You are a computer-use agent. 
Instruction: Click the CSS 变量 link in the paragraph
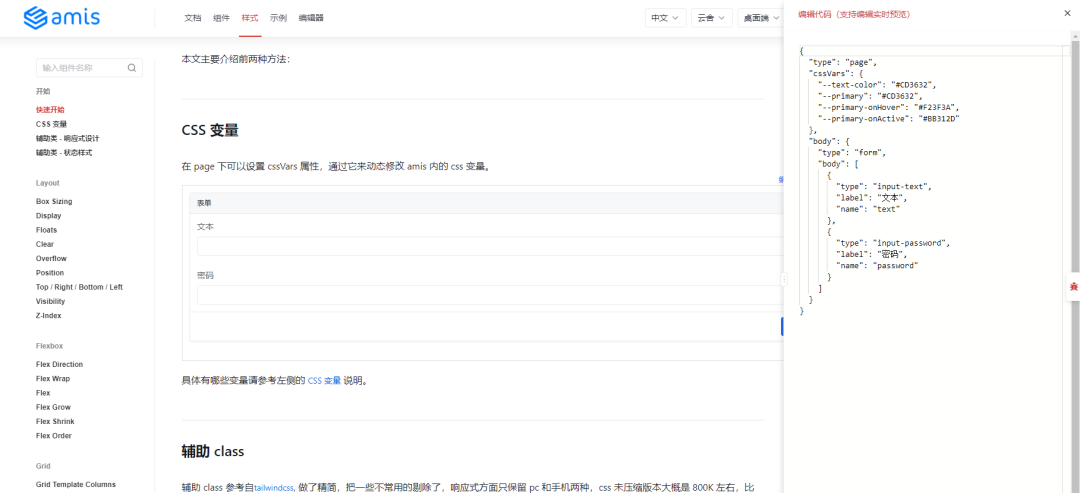tap(324, 381)
